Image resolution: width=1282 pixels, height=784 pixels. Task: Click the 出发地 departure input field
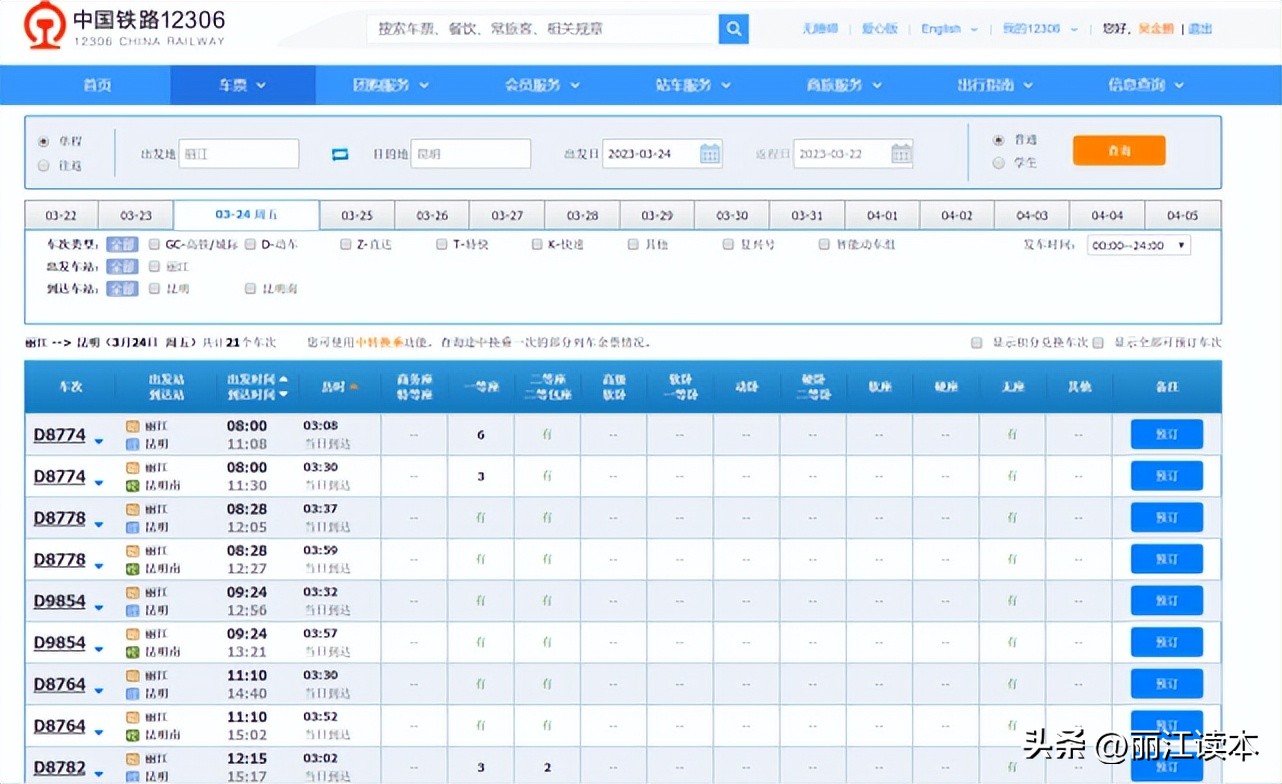pos(238,153)
